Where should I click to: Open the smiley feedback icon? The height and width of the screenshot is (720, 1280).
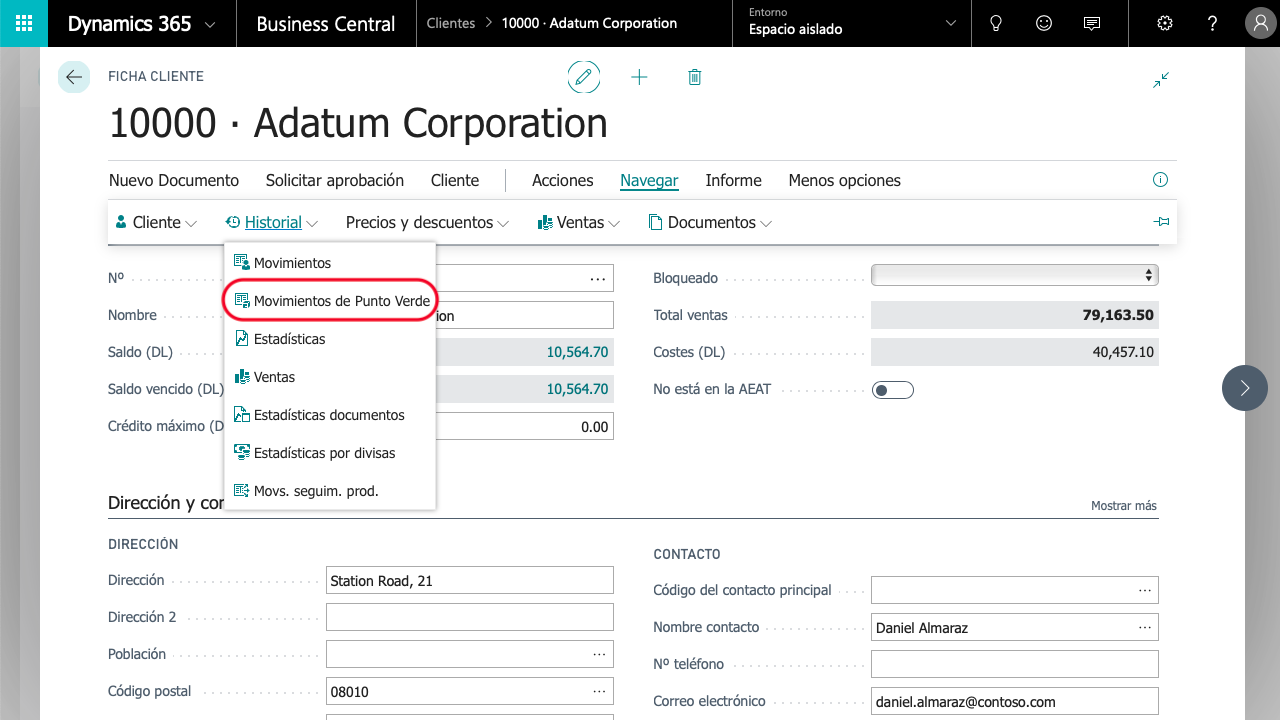pyautogui.click(x=1044, y=23)
